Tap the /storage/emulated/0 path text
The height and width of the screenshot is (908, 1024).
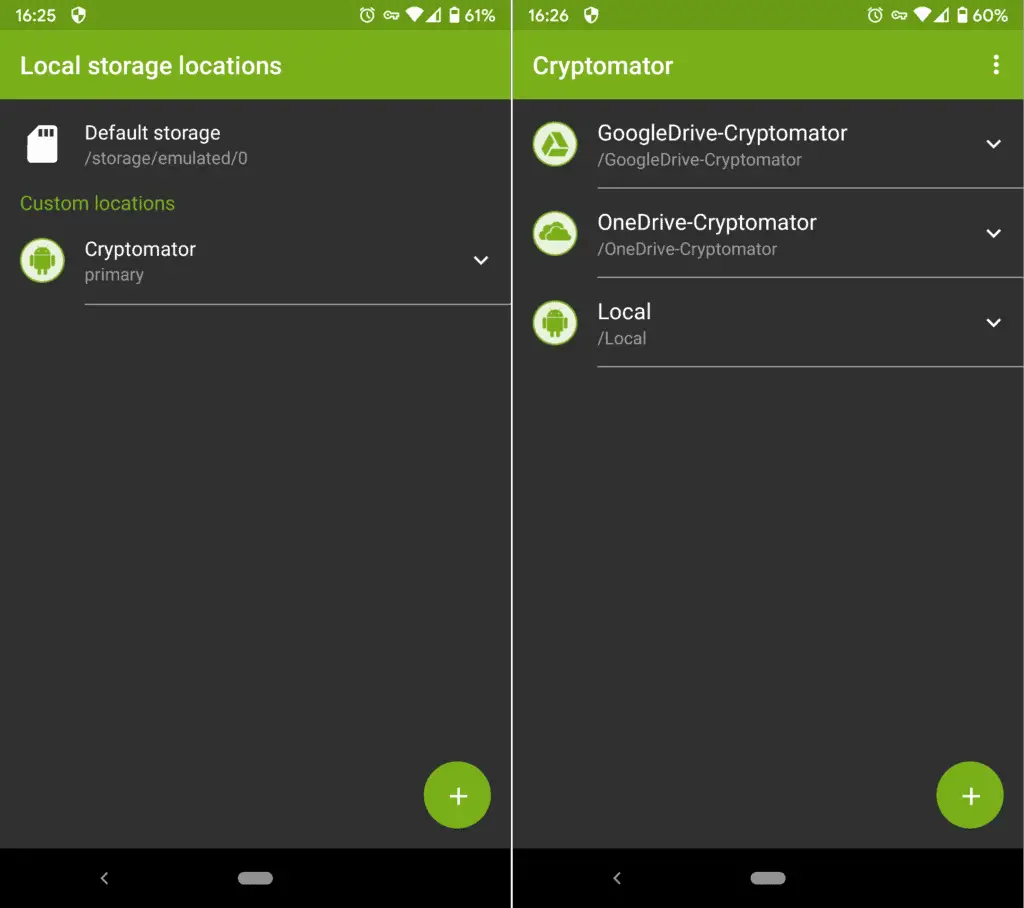166,158
